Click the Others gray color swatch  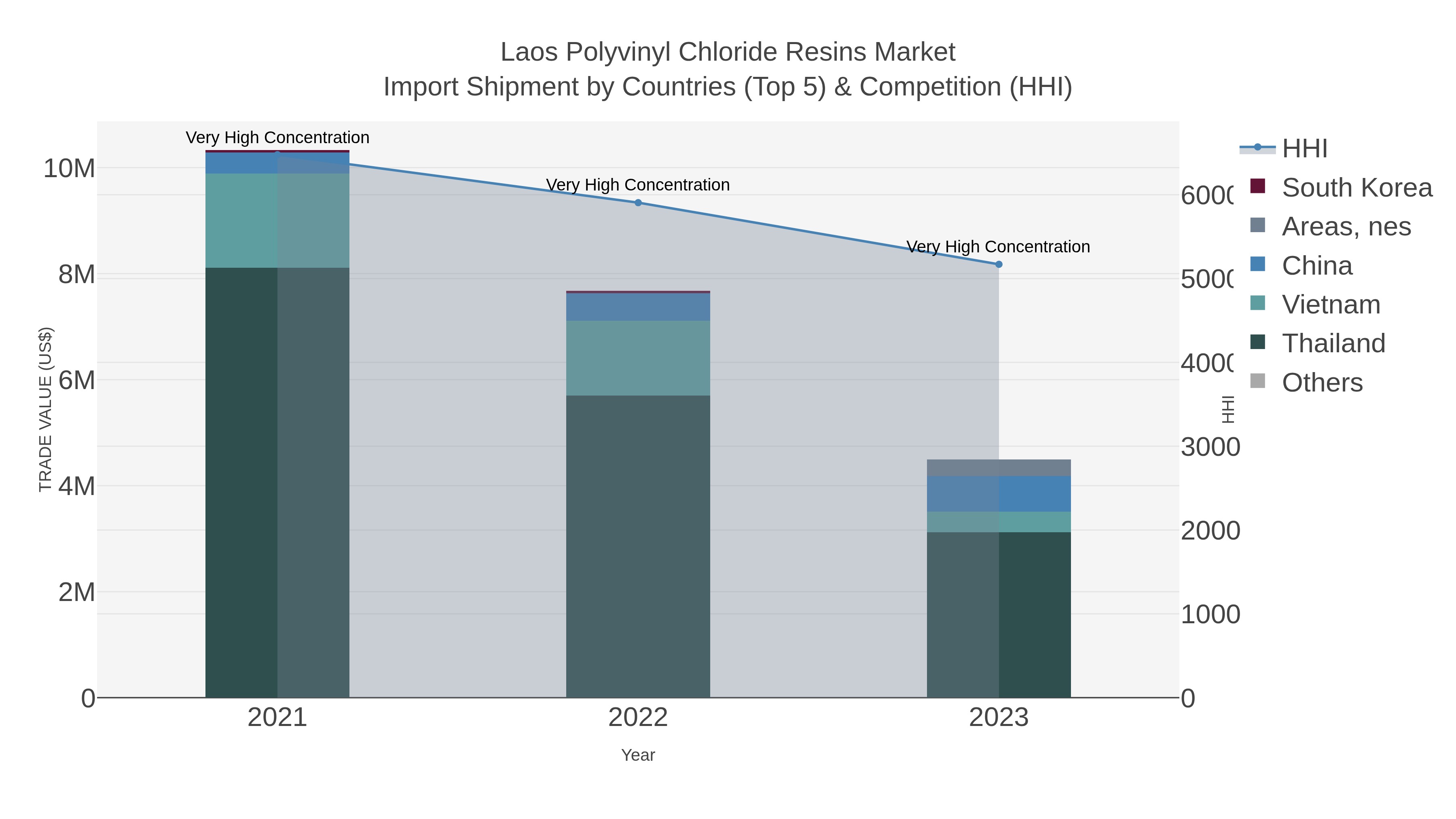(x=1257, y=381)
